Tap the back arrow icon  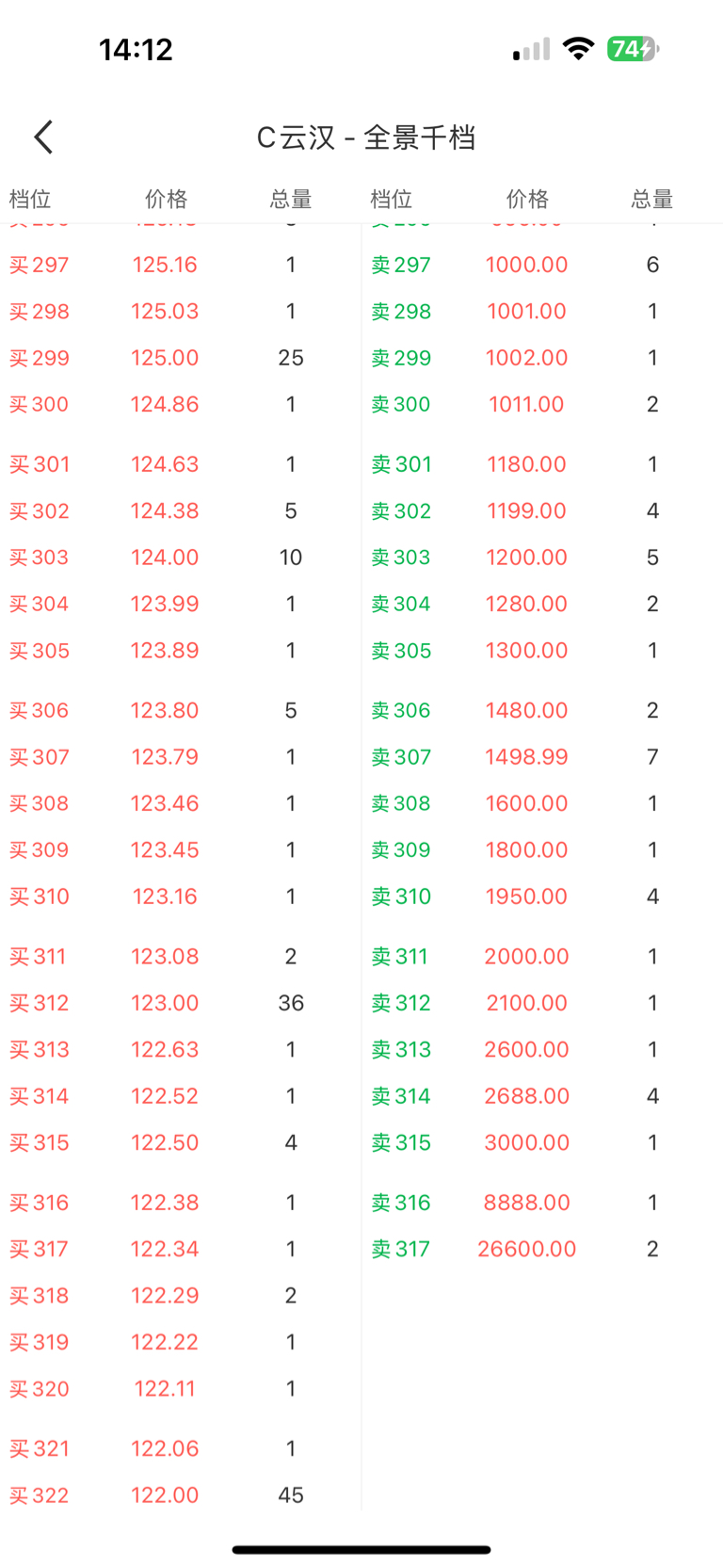[43, 137]
